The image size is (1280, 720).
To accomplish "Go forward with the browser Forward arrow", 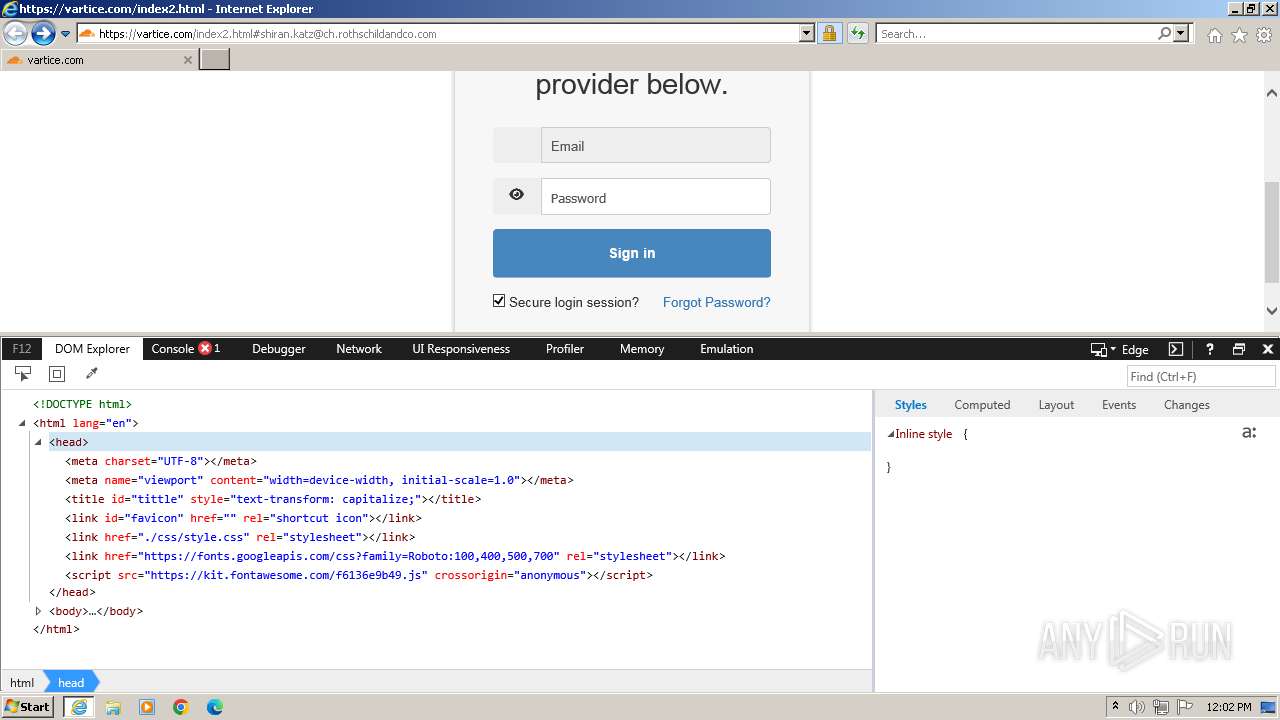I will [43, 34].
